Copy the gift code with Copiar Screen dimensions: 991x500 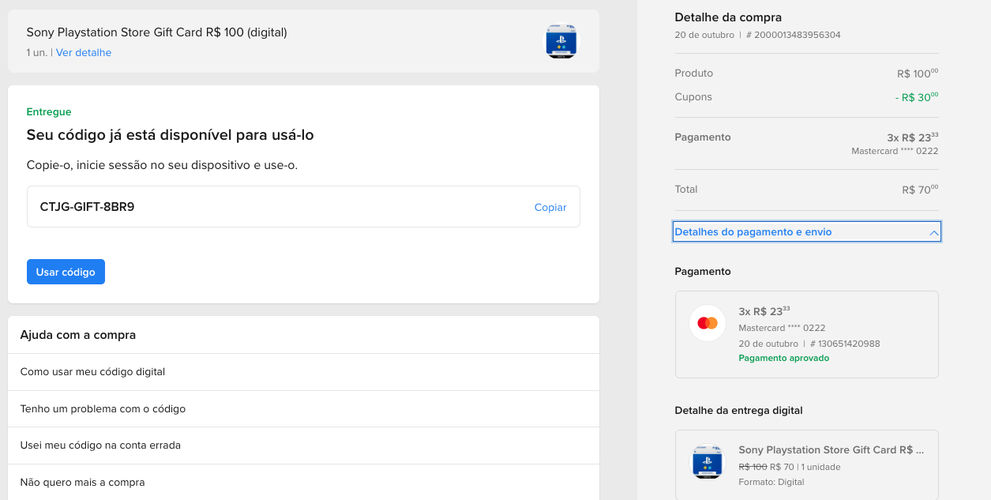[550, 207]
